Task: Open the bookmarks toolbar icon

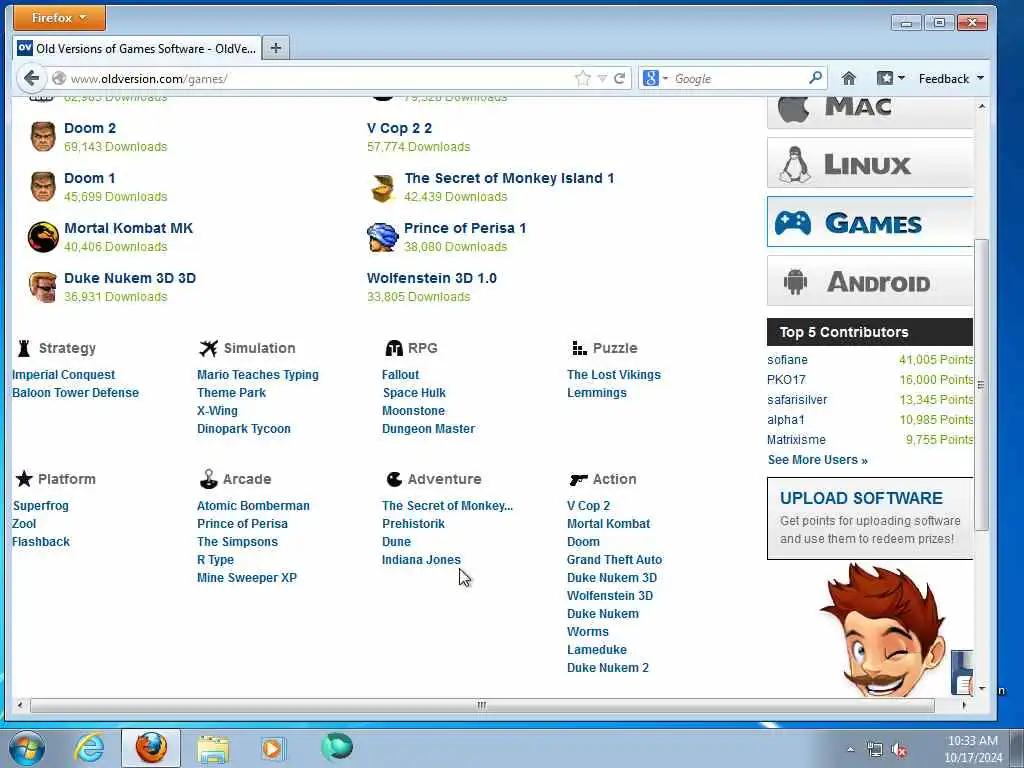Action: point(885,78)
